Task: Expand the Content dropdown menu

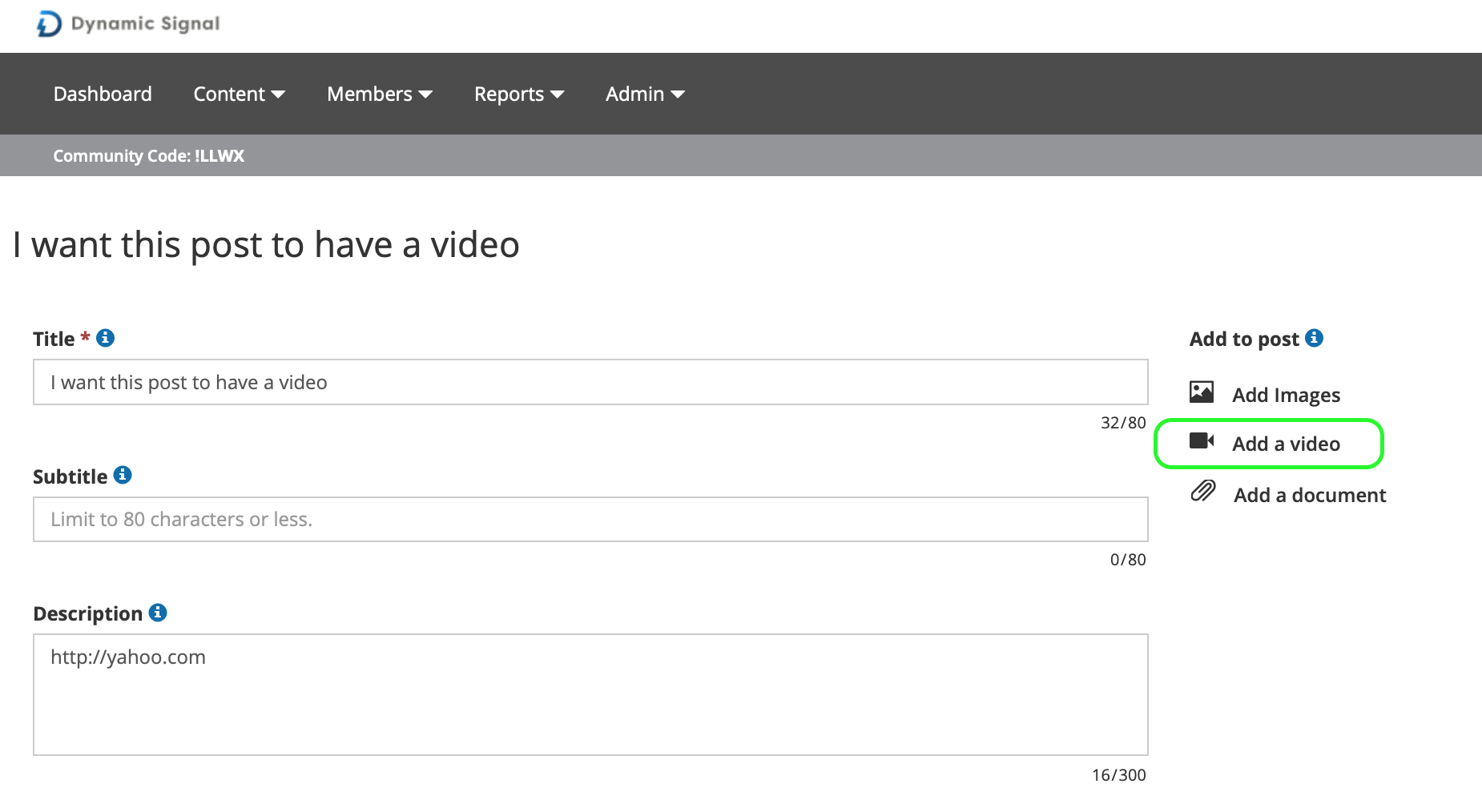Action: pyautogui.click(x=239, y=94)
